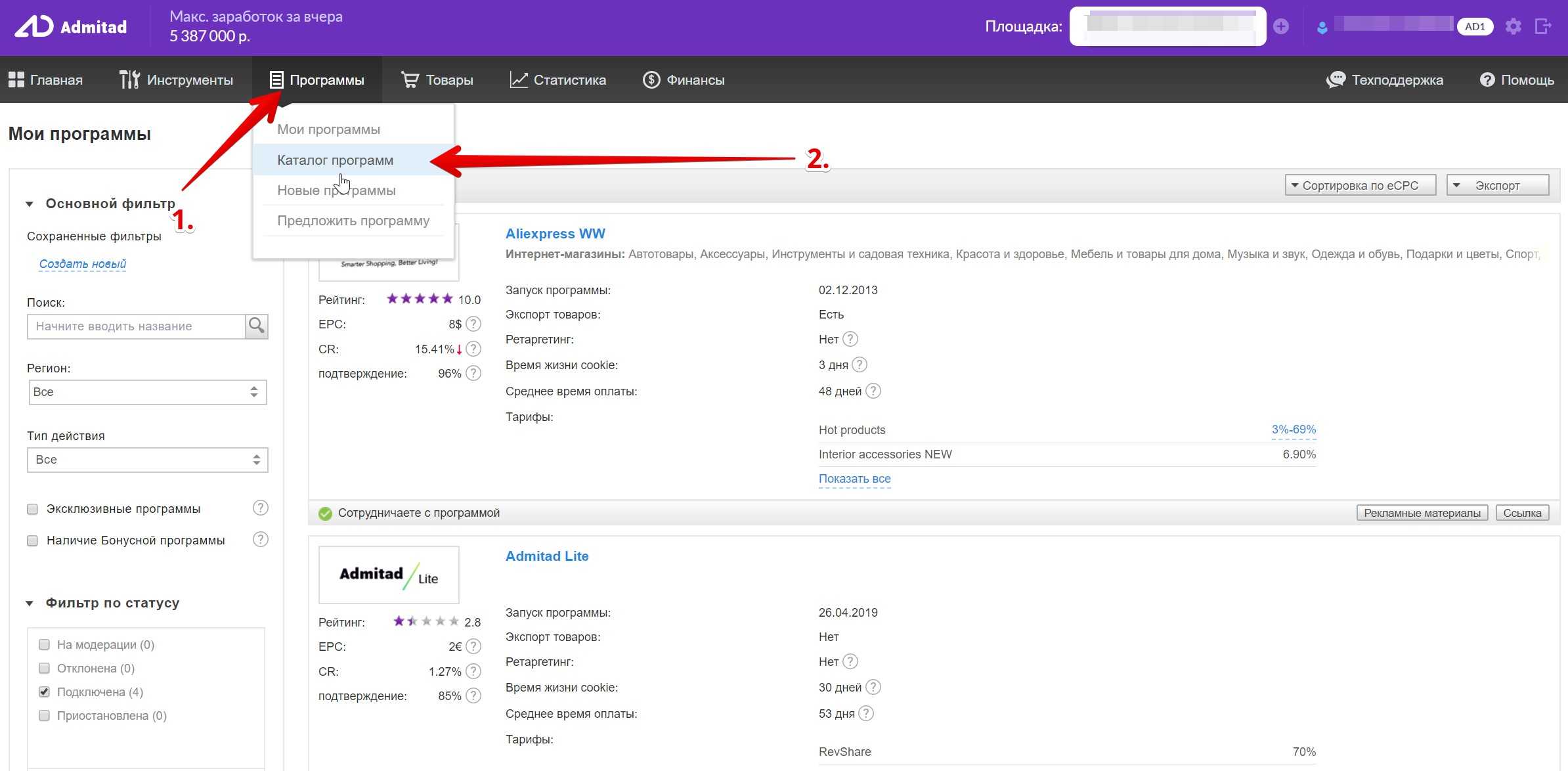Click Рекламные материалы button
Viewport: 1568px width, 771px height.
[1422, 513]
